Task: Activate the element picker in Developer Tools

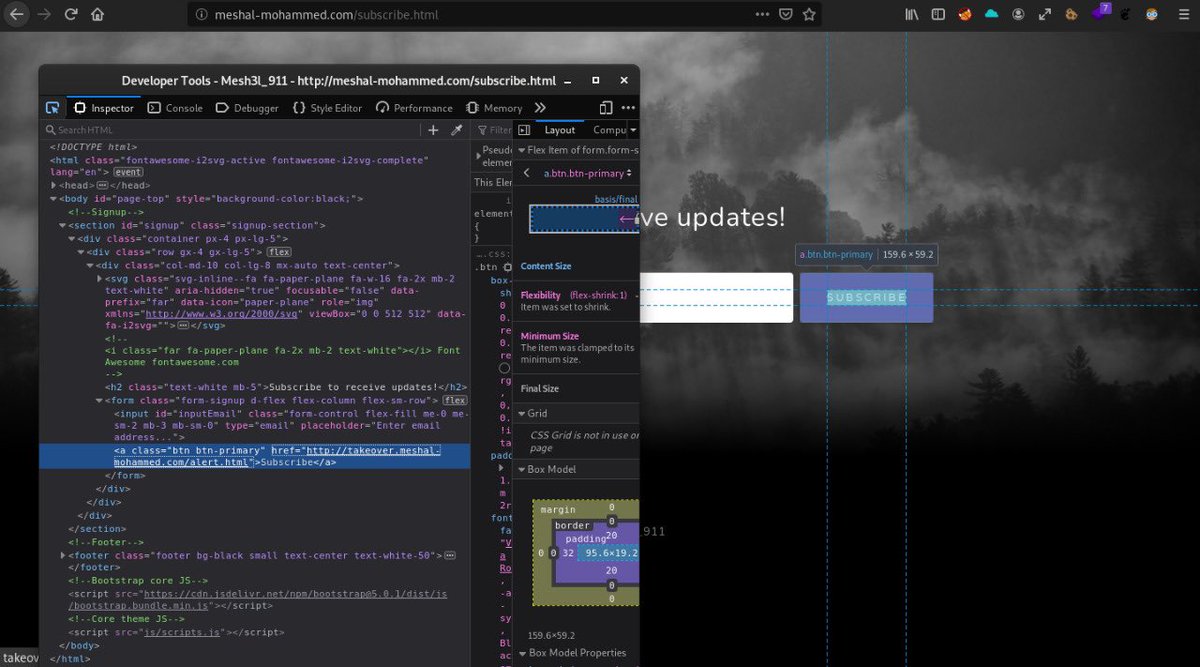Action: [x=52, y=108]
